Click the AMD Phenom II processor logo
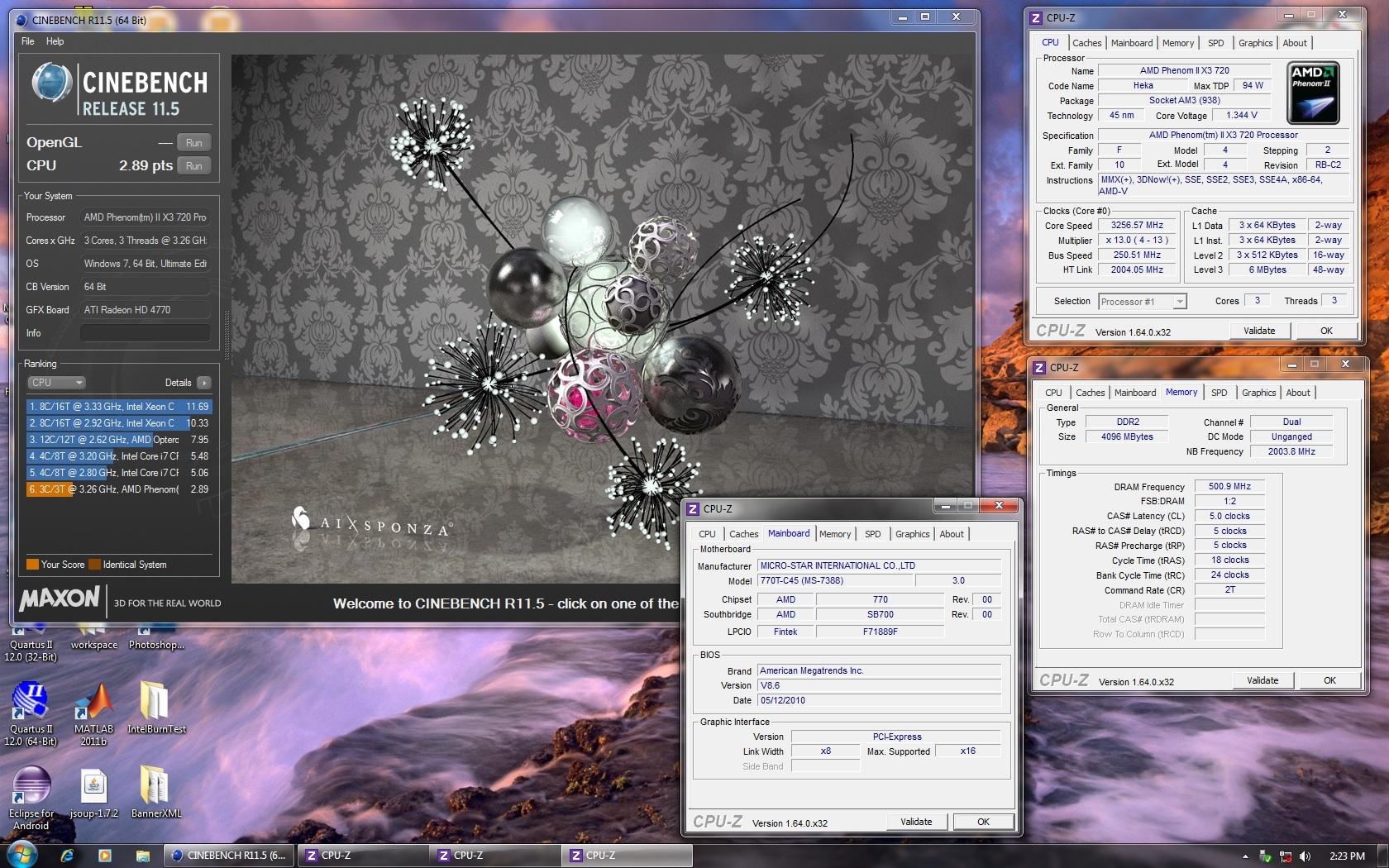The image size is (1389, 868). 1313,93
